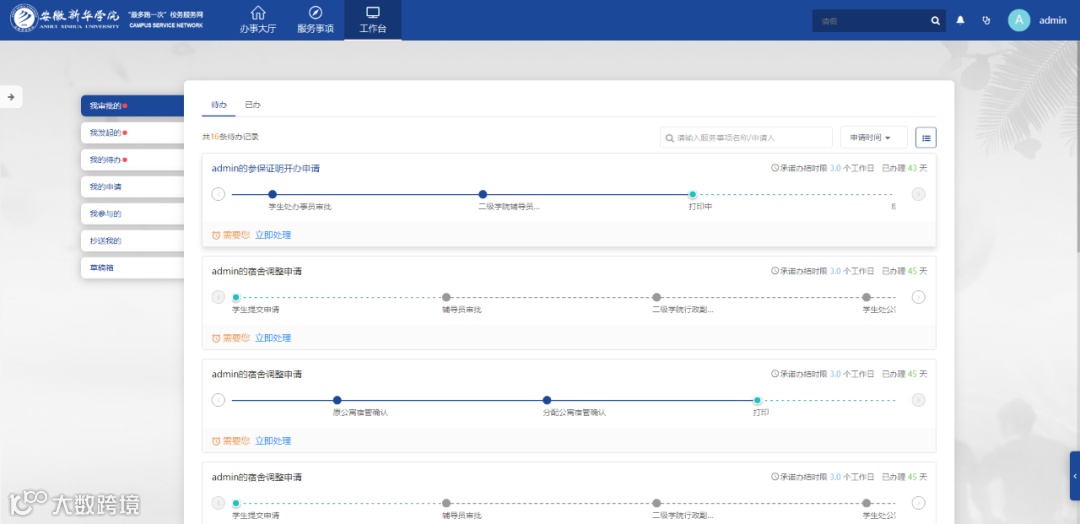The image size is (1080, 524).
Task: Click the '共16条待办记录' record count text
Action: (231, 137)
